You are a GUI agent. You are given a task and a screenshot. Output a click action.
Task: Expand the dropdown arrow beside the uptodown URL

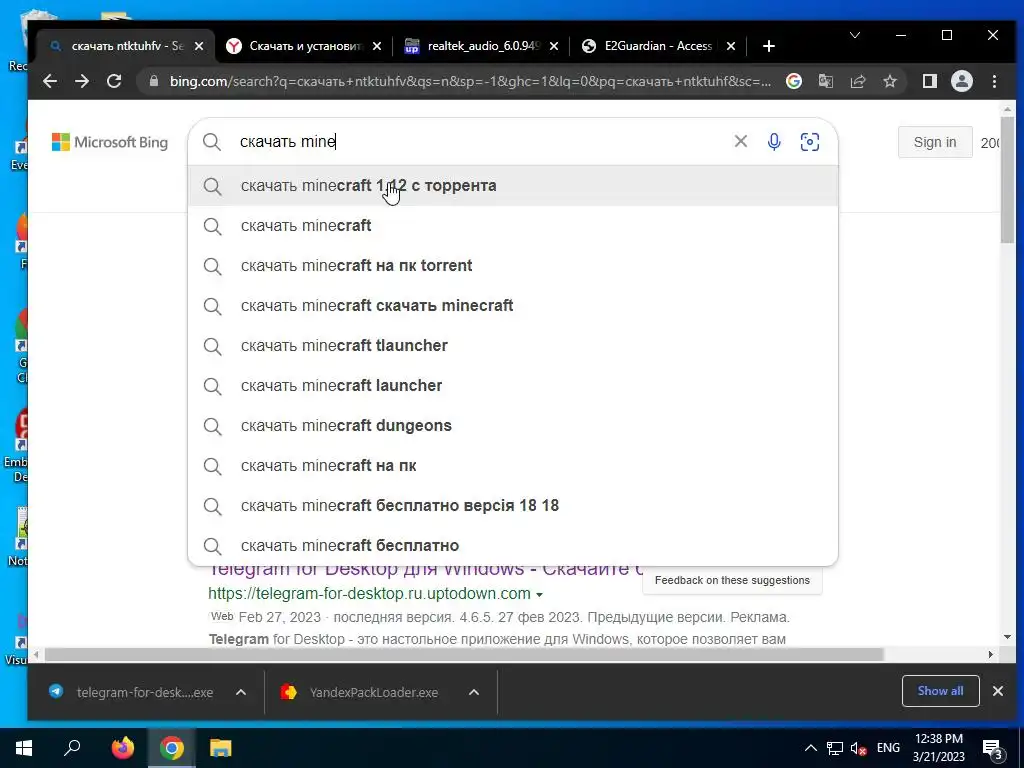(539, 595)
